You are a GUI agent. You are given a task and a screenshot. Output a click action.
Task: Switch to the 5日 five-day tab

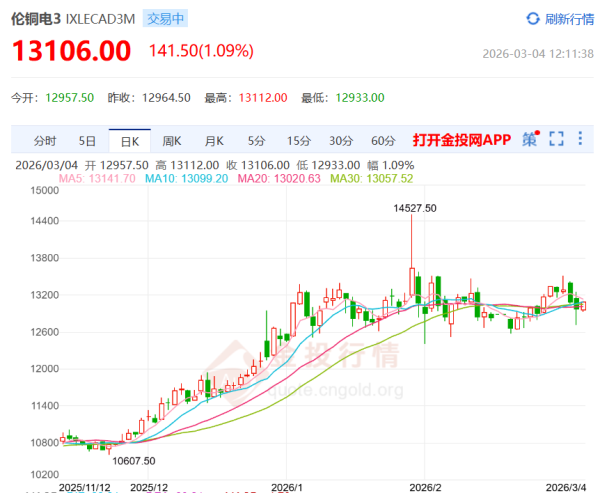(x=87, y=141)
